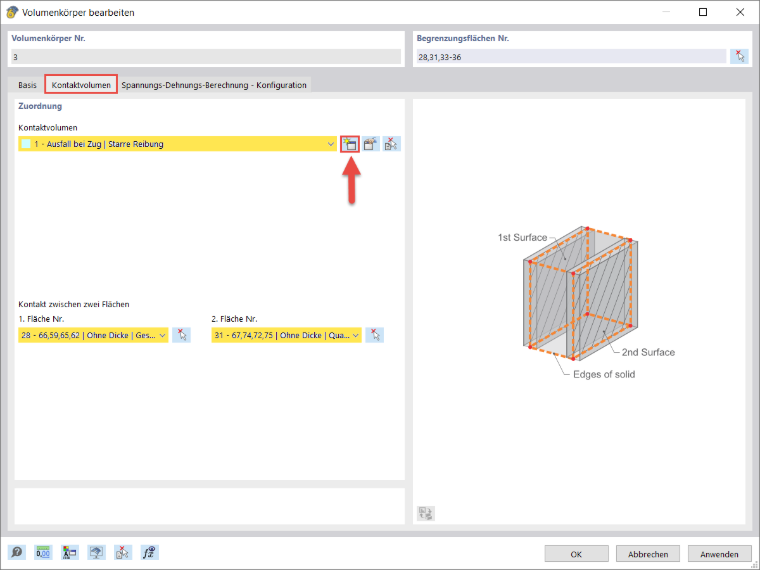Viewport: 760px width, 570px height.
Task: Click the '1st Surface' label in preview
Action: (x=522, y=238)
